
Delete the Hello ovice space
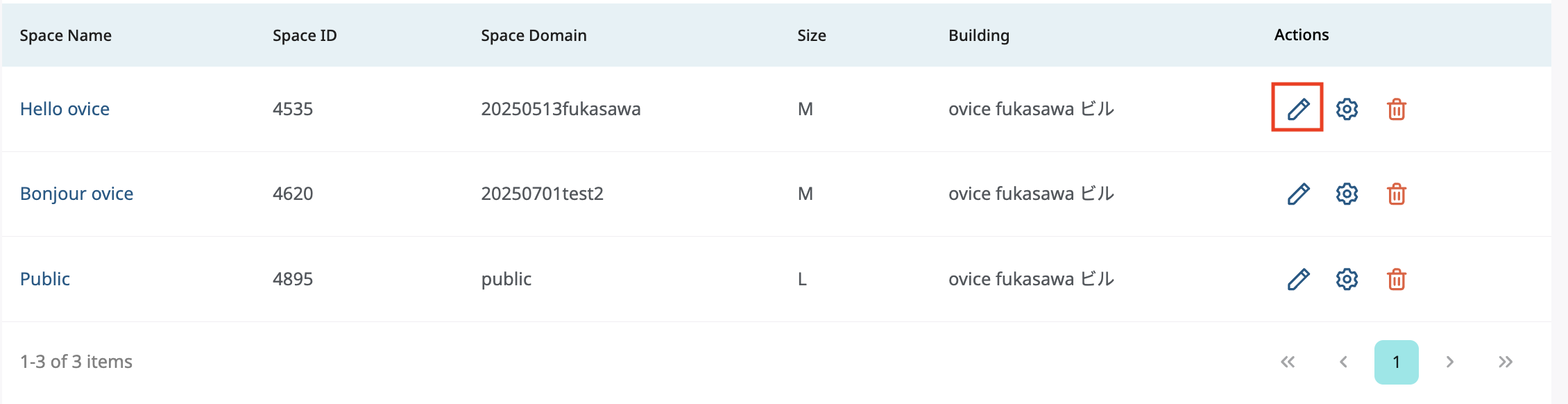coord(1396,109)
